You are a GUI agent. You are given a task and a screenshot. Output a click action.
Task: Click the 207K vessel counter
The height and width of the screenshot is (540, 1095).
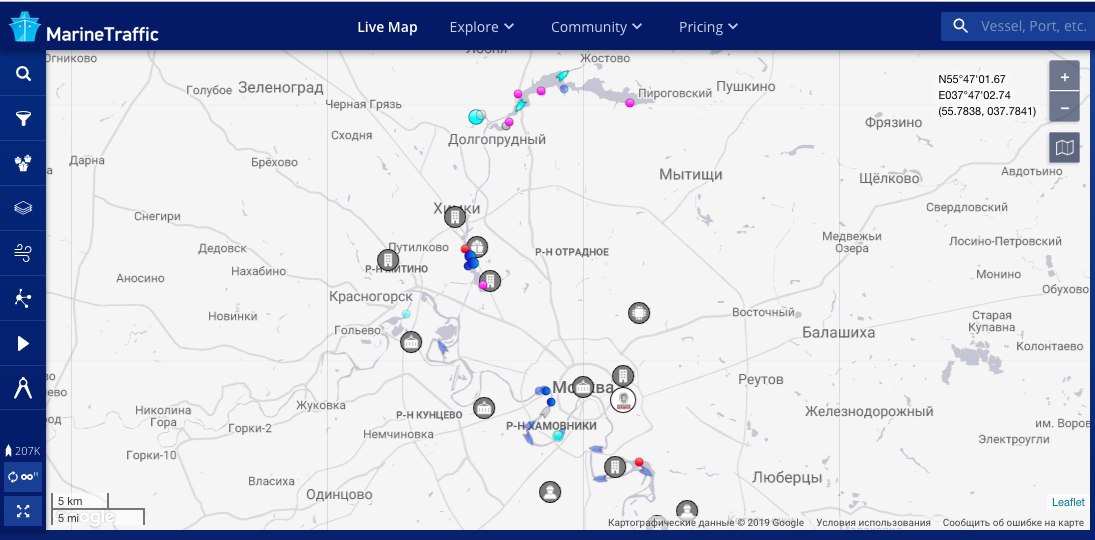(x=23, y=451)
